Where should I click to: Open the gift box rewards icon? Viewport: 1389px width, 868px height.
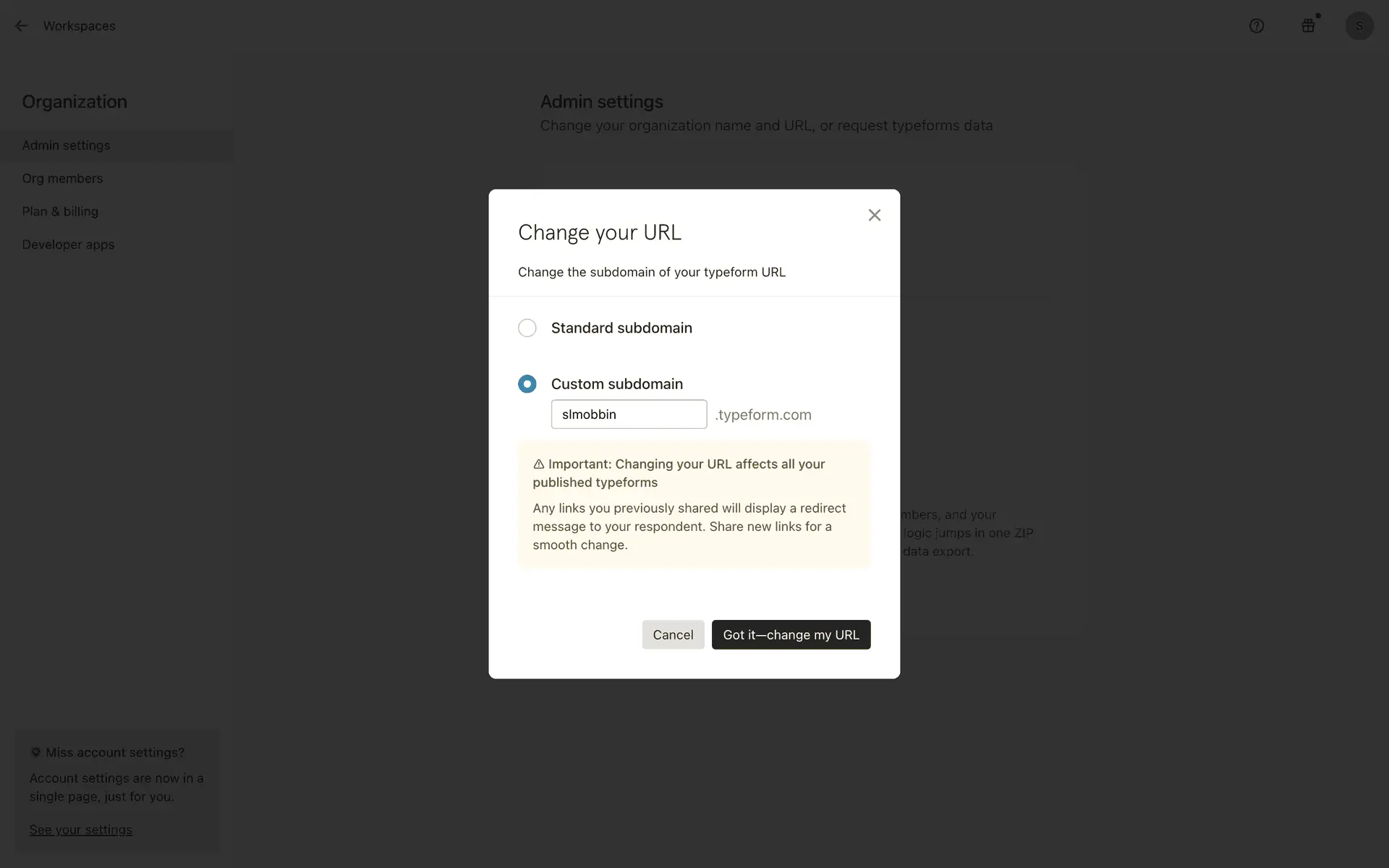point(1308,26)
